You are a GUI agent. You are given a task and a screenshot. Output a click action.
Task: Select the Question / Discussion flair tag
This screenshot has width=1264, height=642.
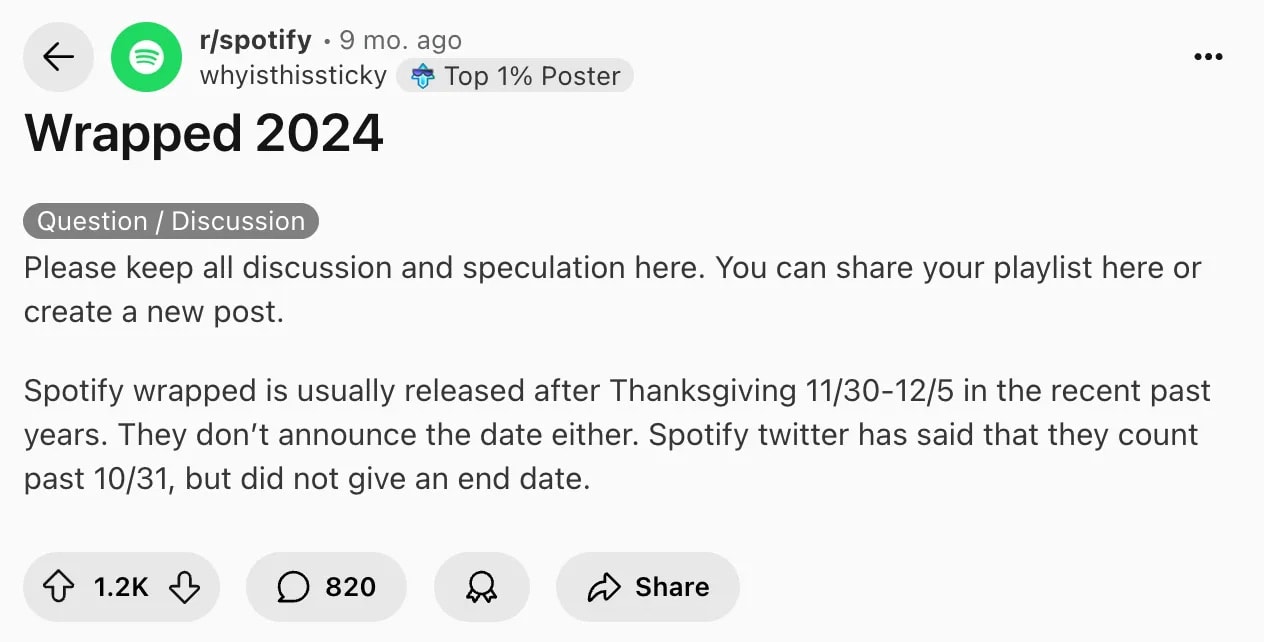[x=171, y=221]
